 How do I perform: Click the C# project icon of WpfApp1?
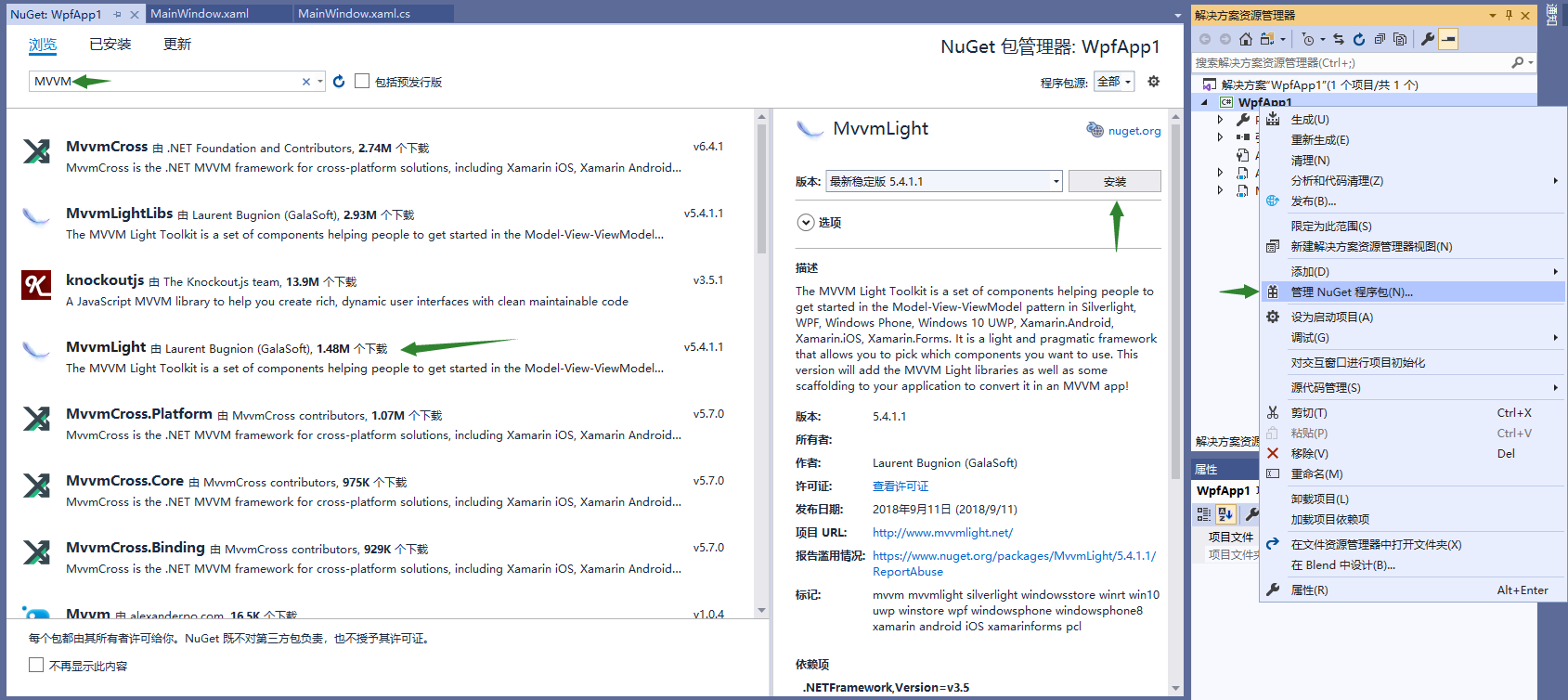coord(1226,102)
